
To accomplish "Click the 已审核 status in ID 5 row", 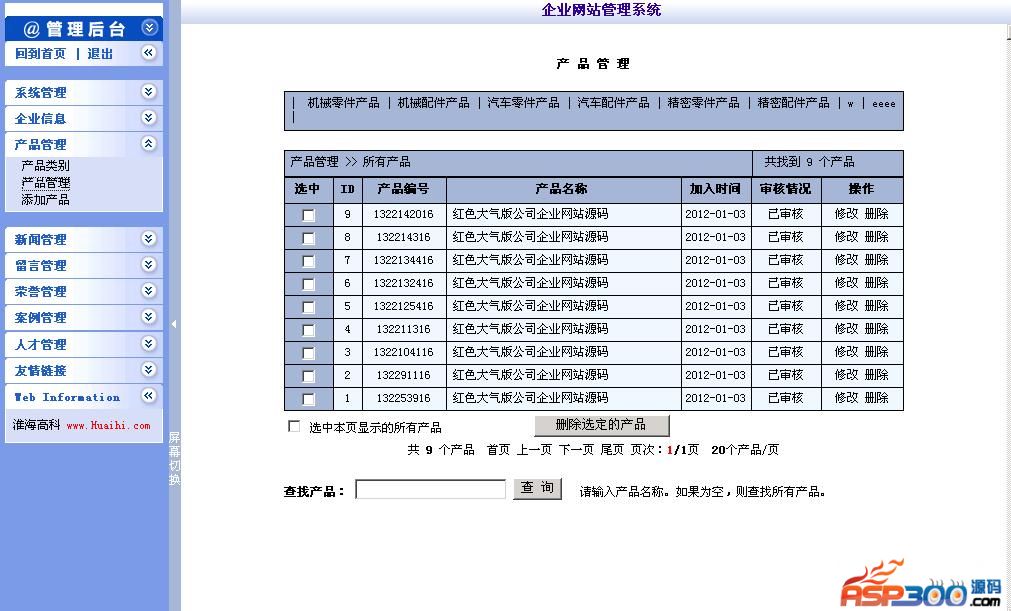I will click(x=785, y=306).
